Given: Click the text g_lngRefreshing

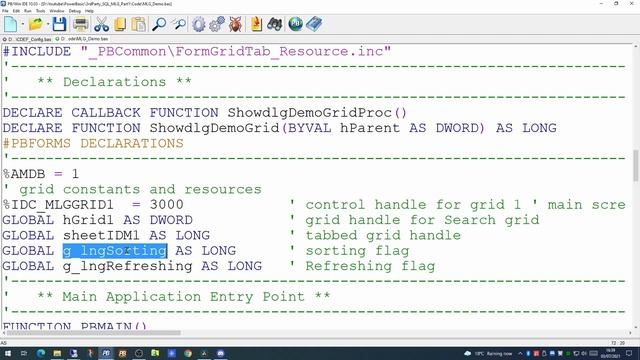Looking at the screenshot, I should point(127,266).
